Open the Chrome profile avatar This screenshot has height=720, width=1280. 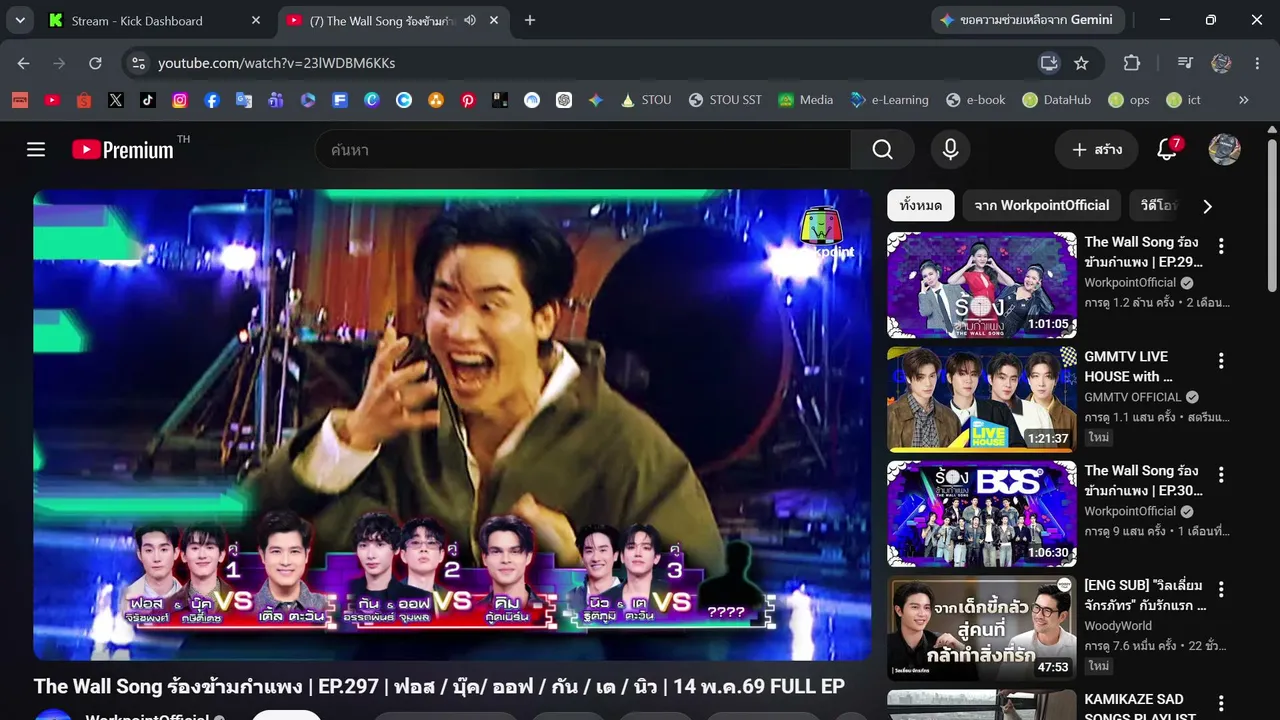click(x=1221, y=63)
